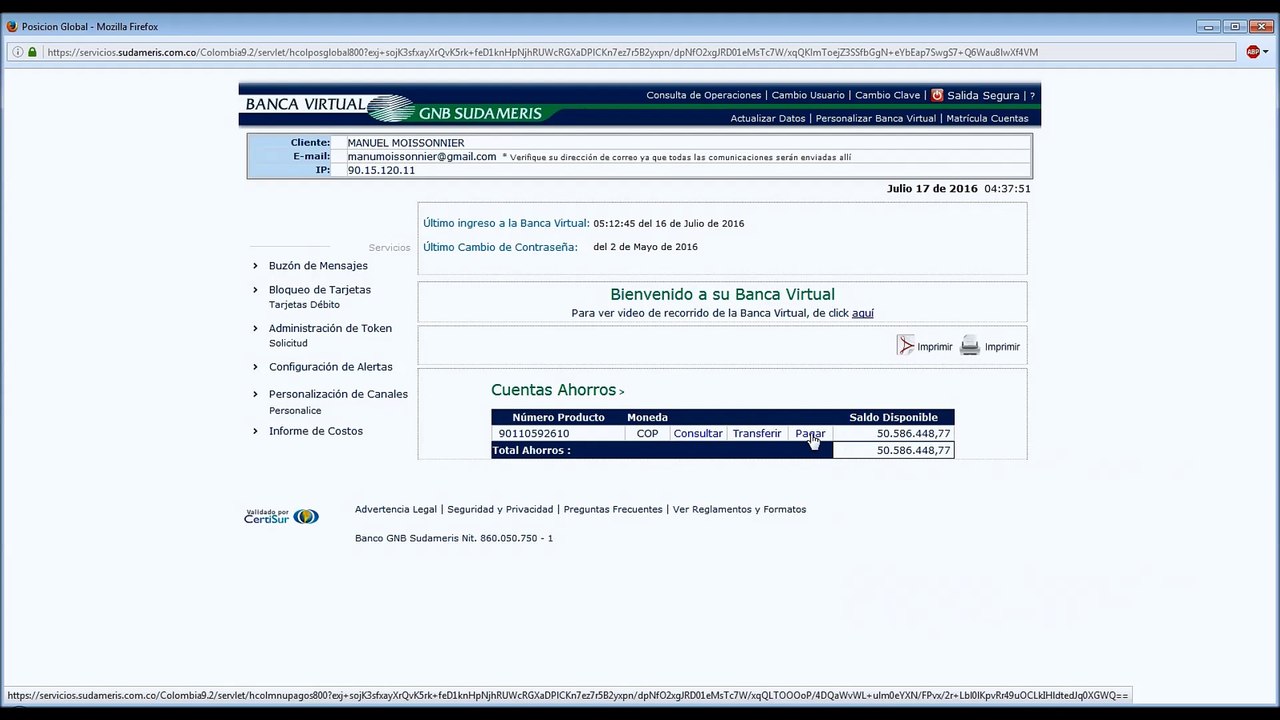
Task: Click Último Cambio de Contraseña label
Action: (500, 247)
